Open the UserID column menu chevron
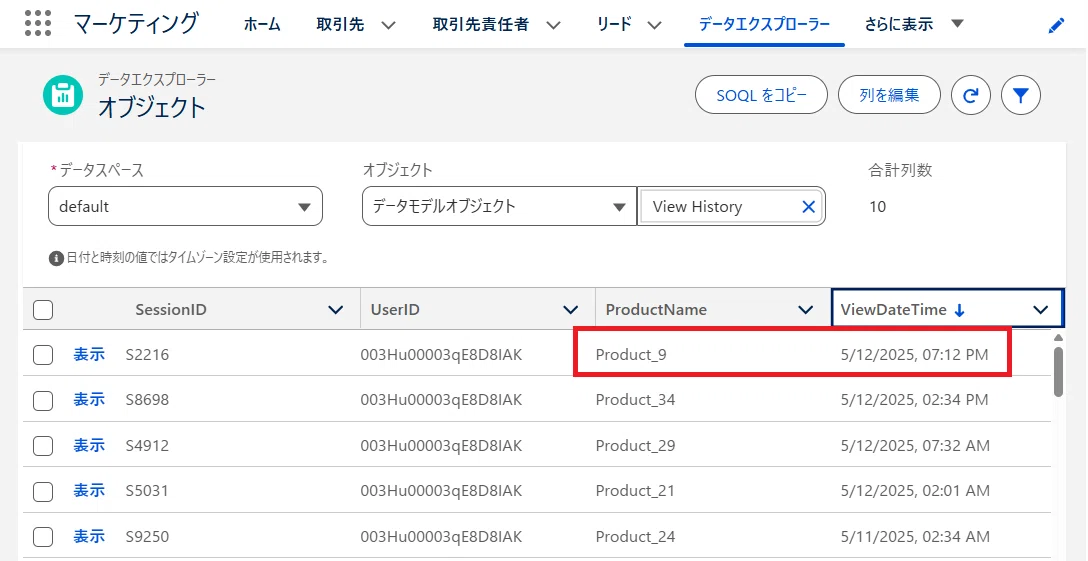This screenshot has height=561, width=1088. (570, 310)
